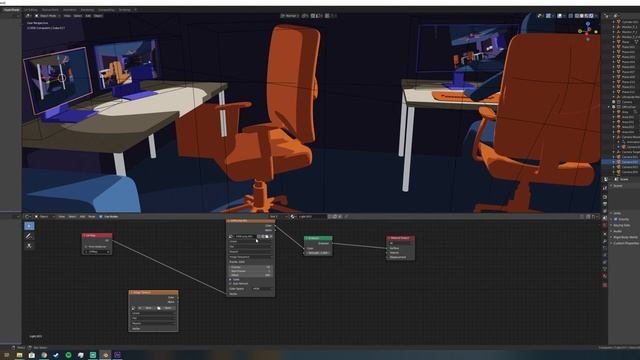Switch to Scripting workspace tab

124,10
